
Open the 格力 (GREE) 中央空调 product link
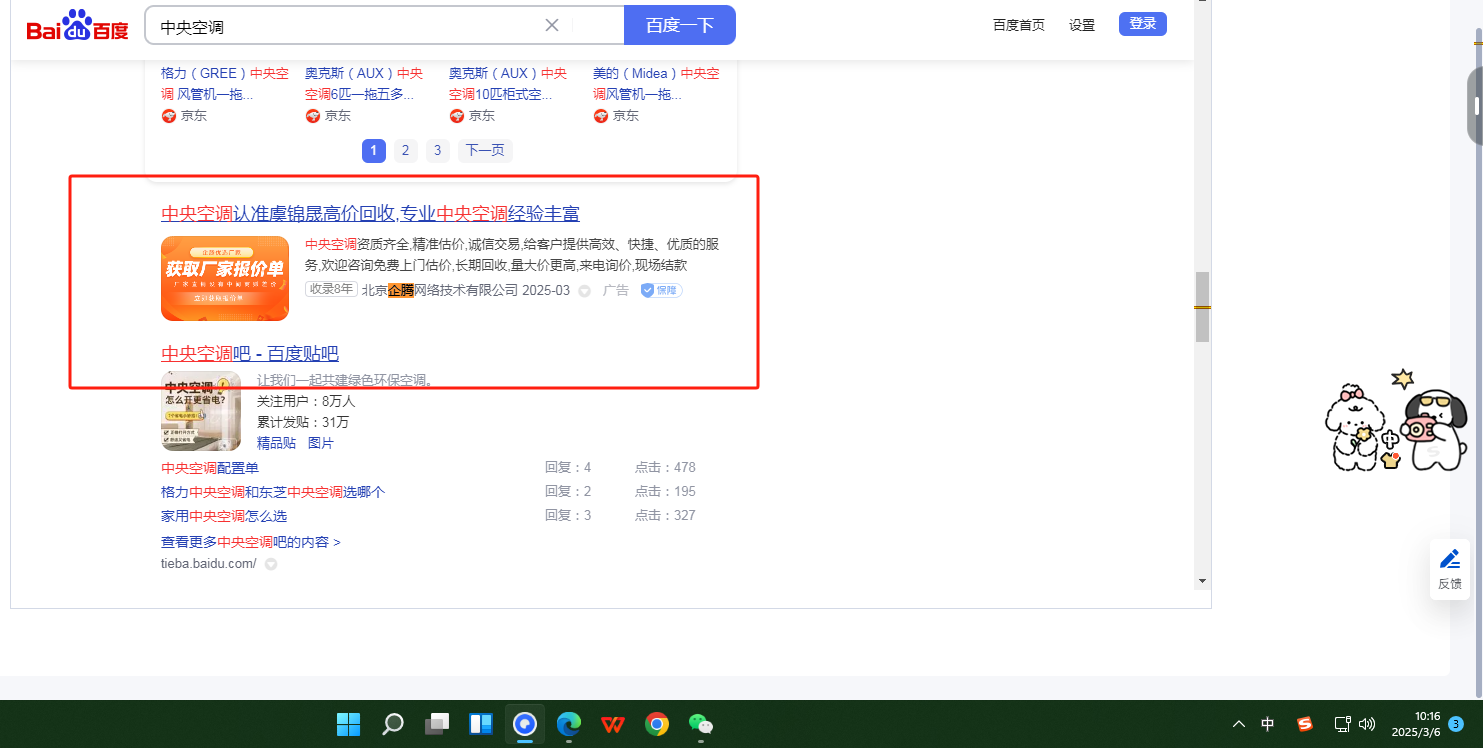coord(225,84)
